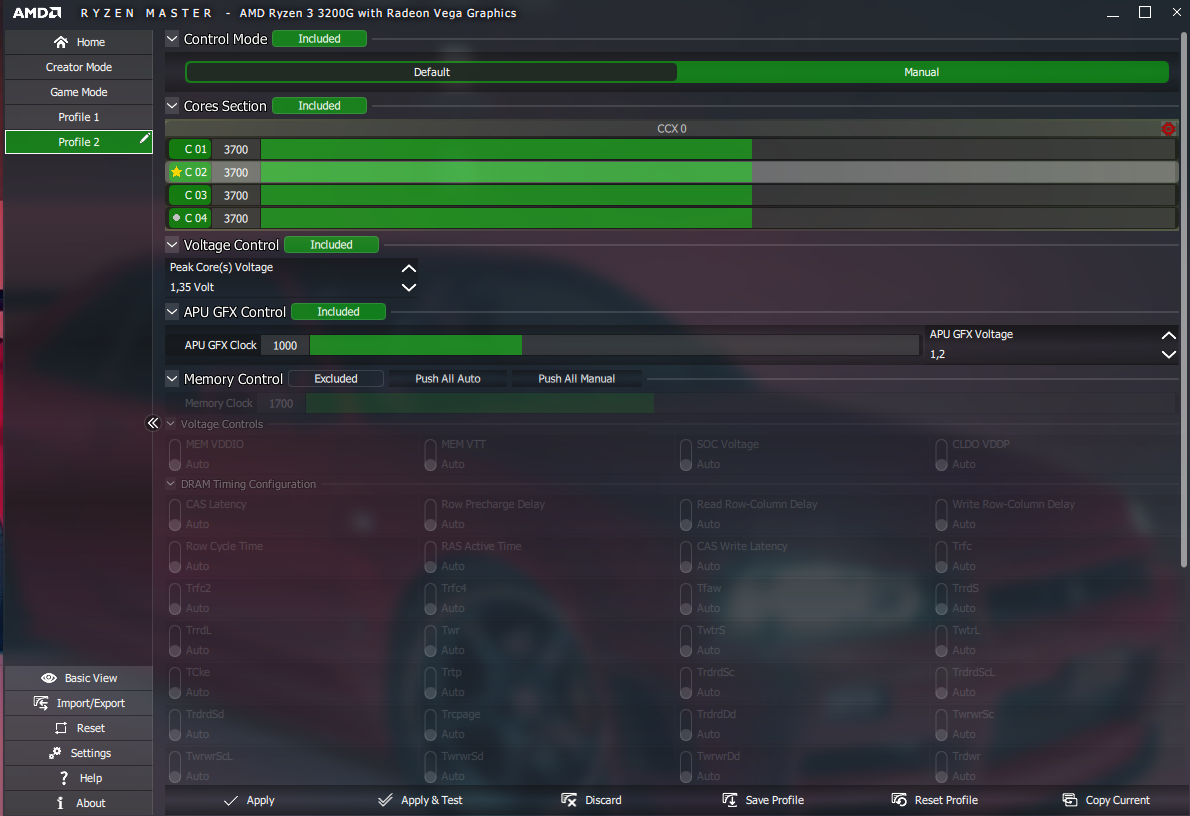Collapse sidebar with double-chevron icon

[153, 423]
